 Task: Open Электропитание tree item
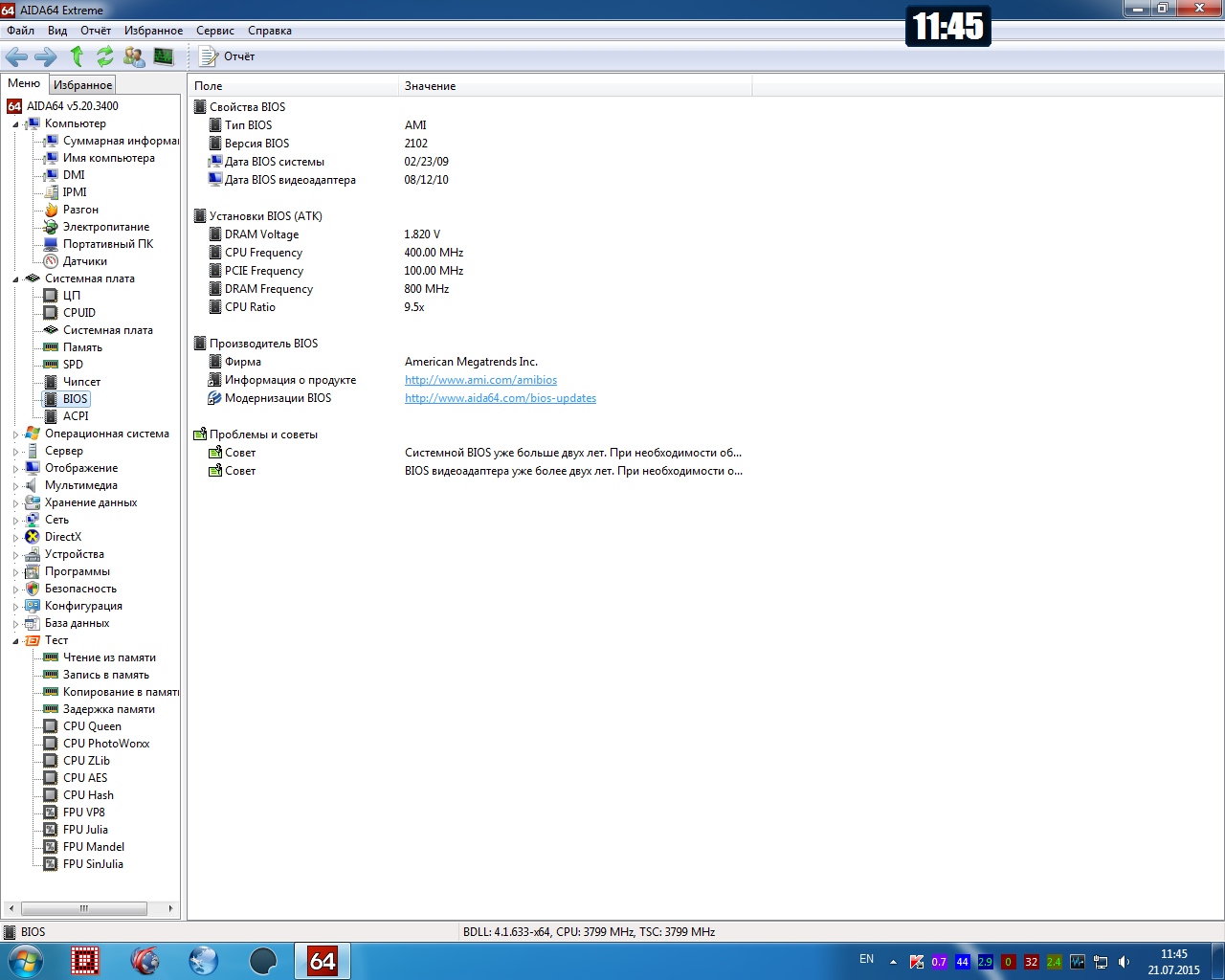pyautogui.click(x=106, y=227)
